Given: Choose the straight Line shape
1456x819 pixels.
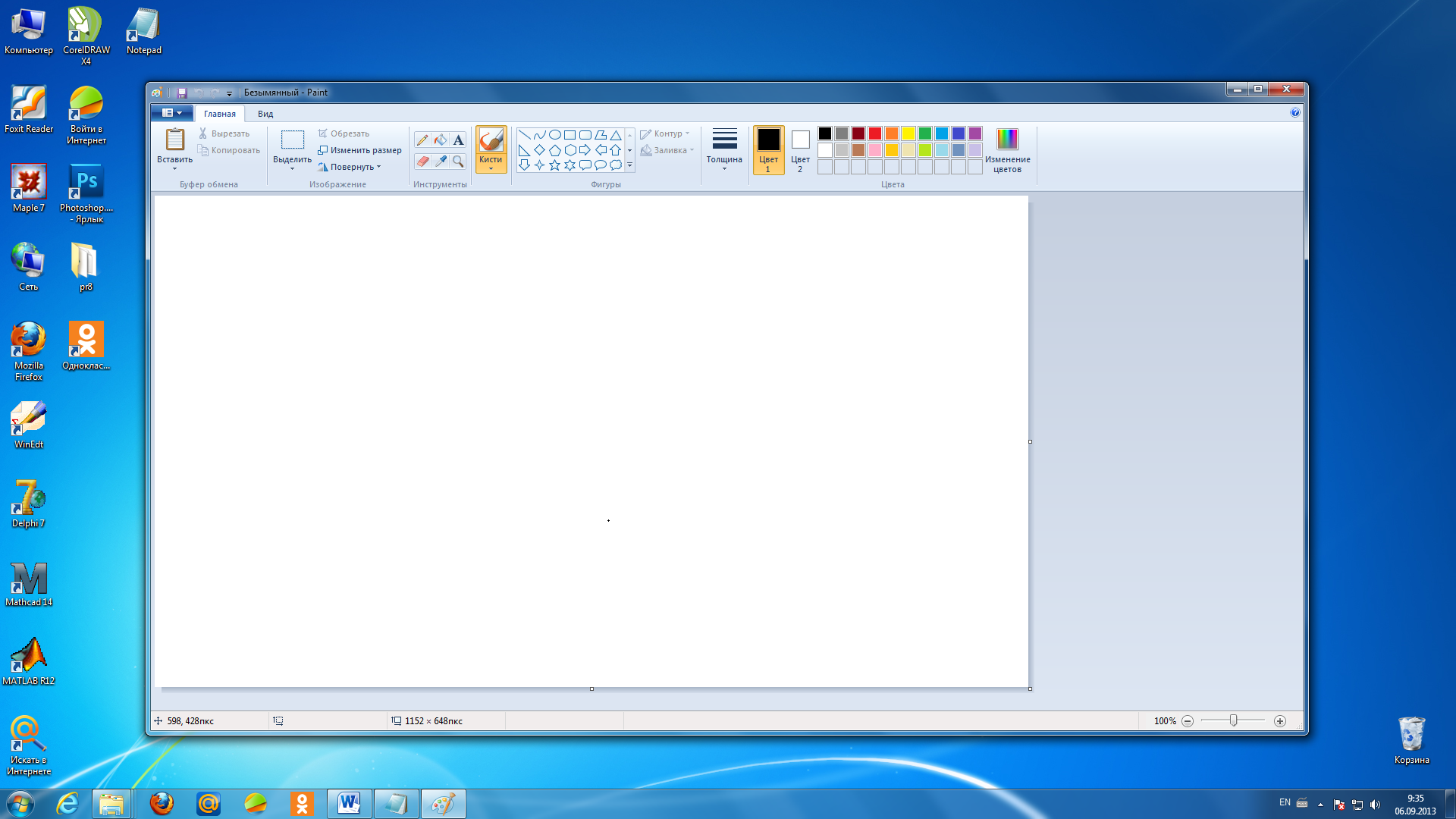Looking at the screenshot, I should 524,135.
